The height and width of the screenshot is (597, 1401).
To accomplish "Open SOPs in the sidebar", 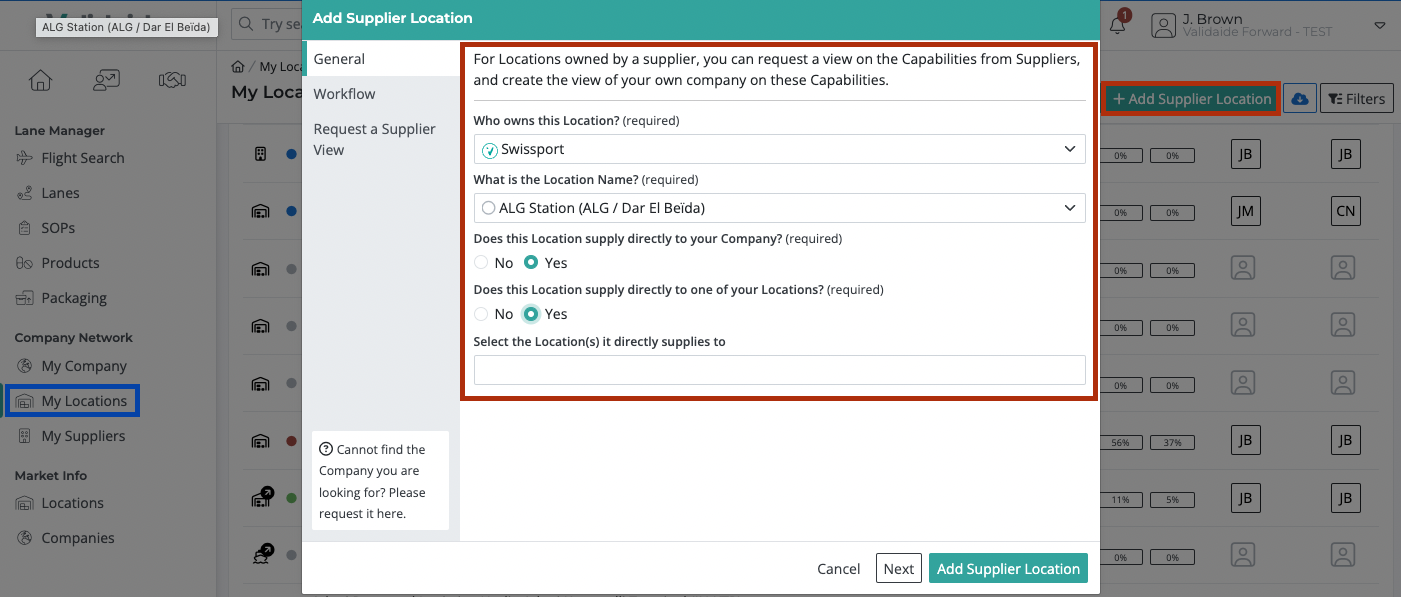I will (x=58, y=228).
